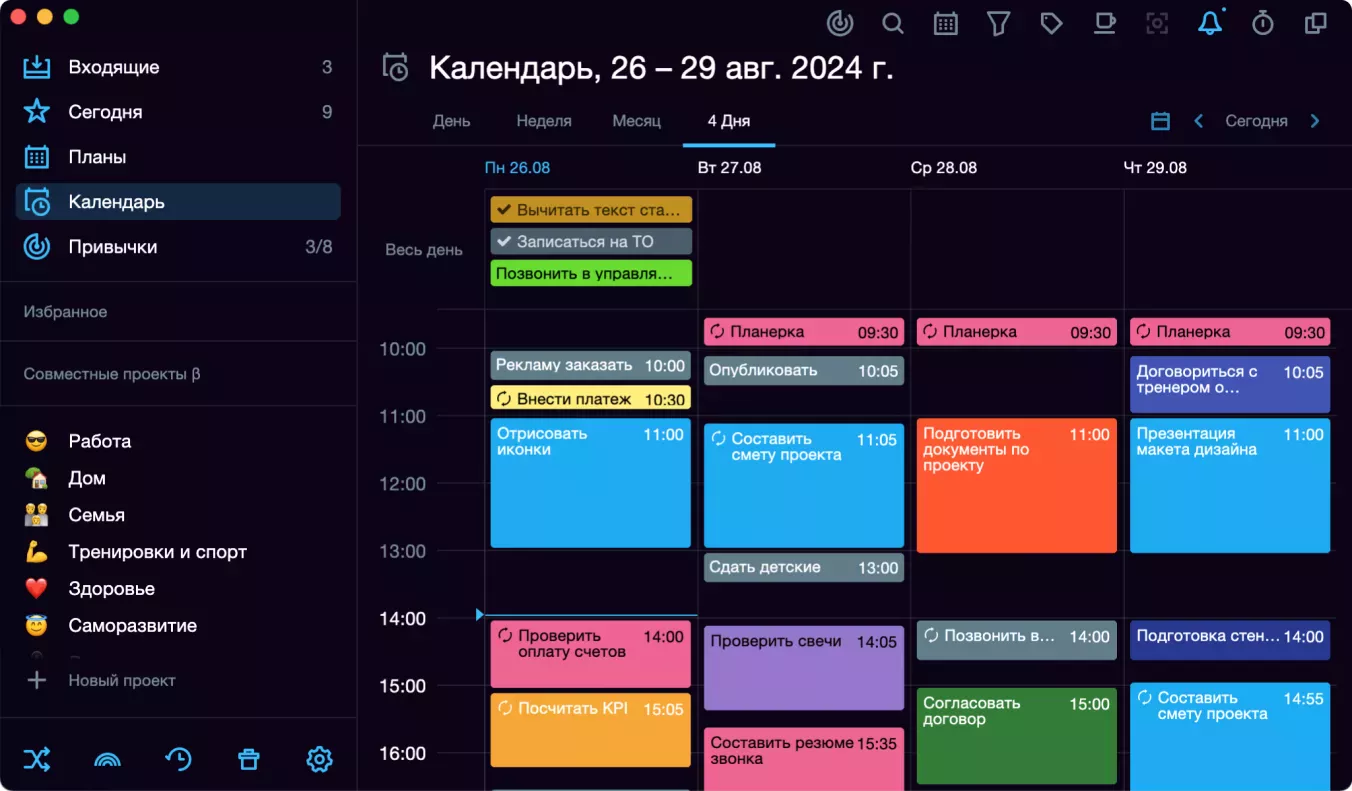Open Tuesday's Составить смету проекта 11:05
Screen dimensions: 1352x791
pyautogui.click(x=804, y=485)
